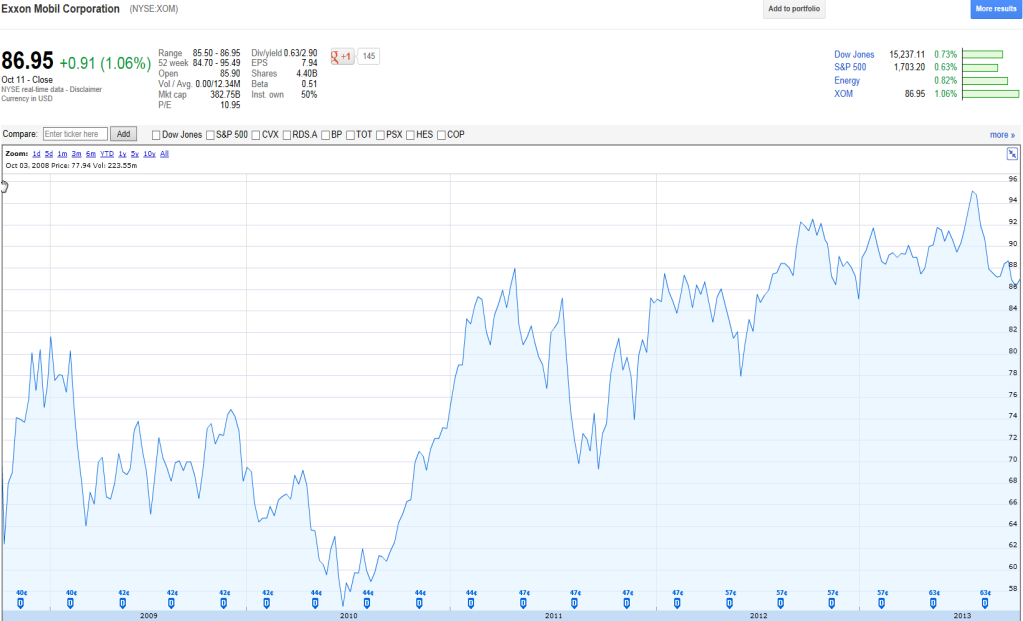Click the 2012 label on the timeline

[759, 616]
